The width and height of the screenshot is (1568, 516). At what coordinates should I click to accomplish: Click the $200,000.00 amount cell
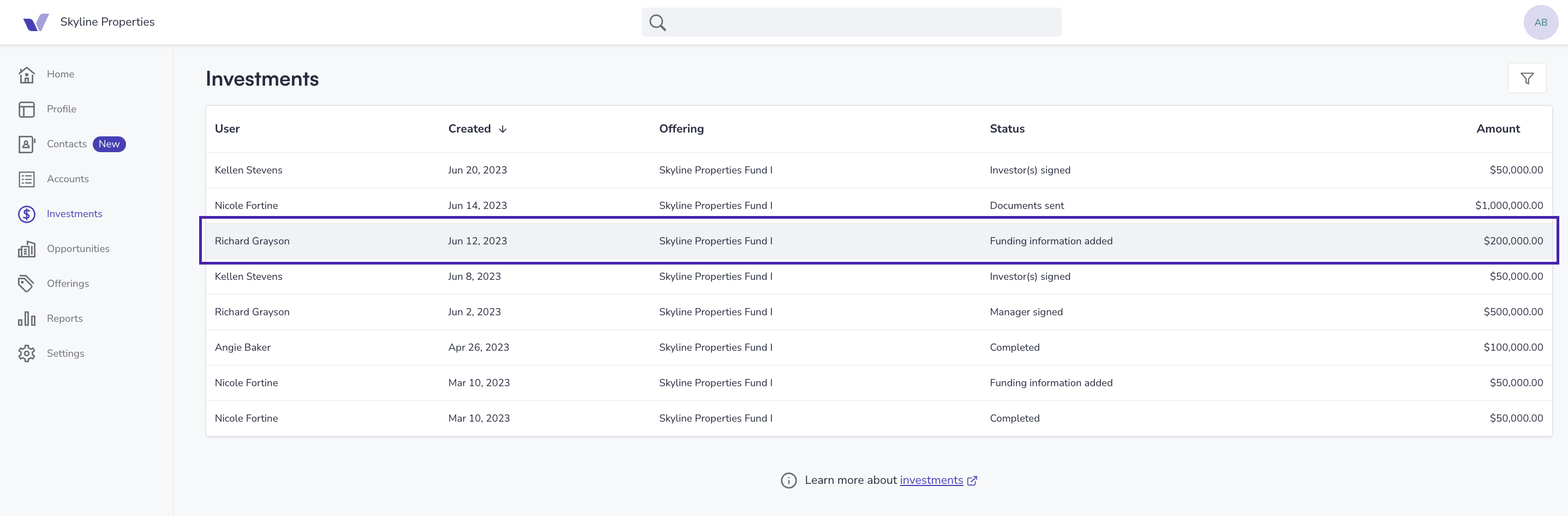(1513, 241)
